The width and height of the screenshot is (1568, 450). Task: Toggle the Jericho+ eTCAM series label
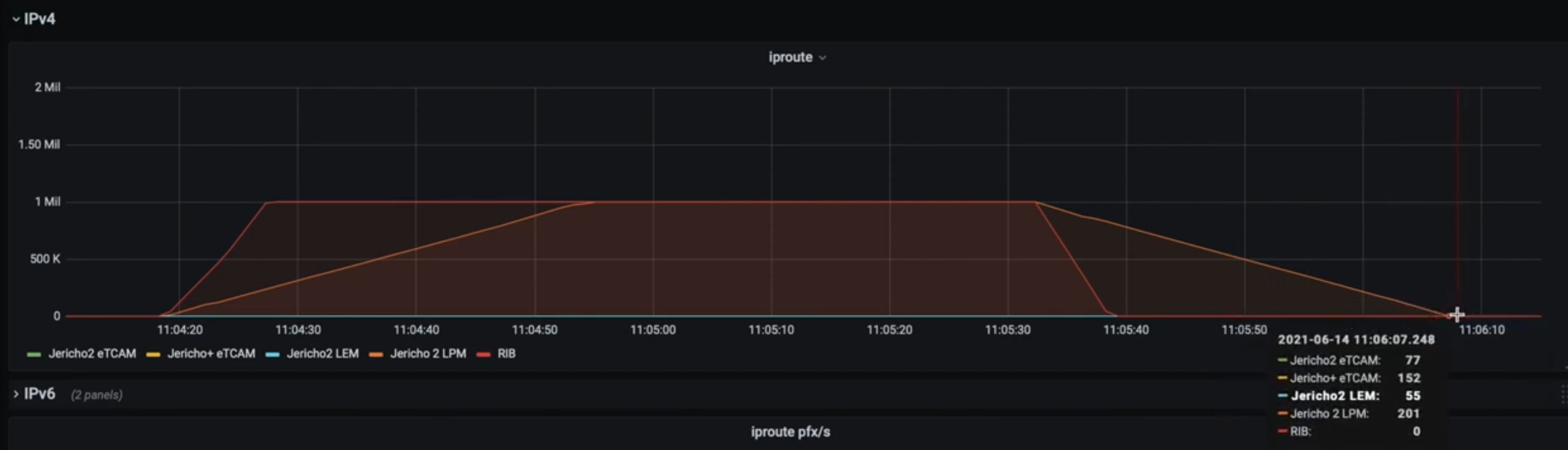point(210,354)
